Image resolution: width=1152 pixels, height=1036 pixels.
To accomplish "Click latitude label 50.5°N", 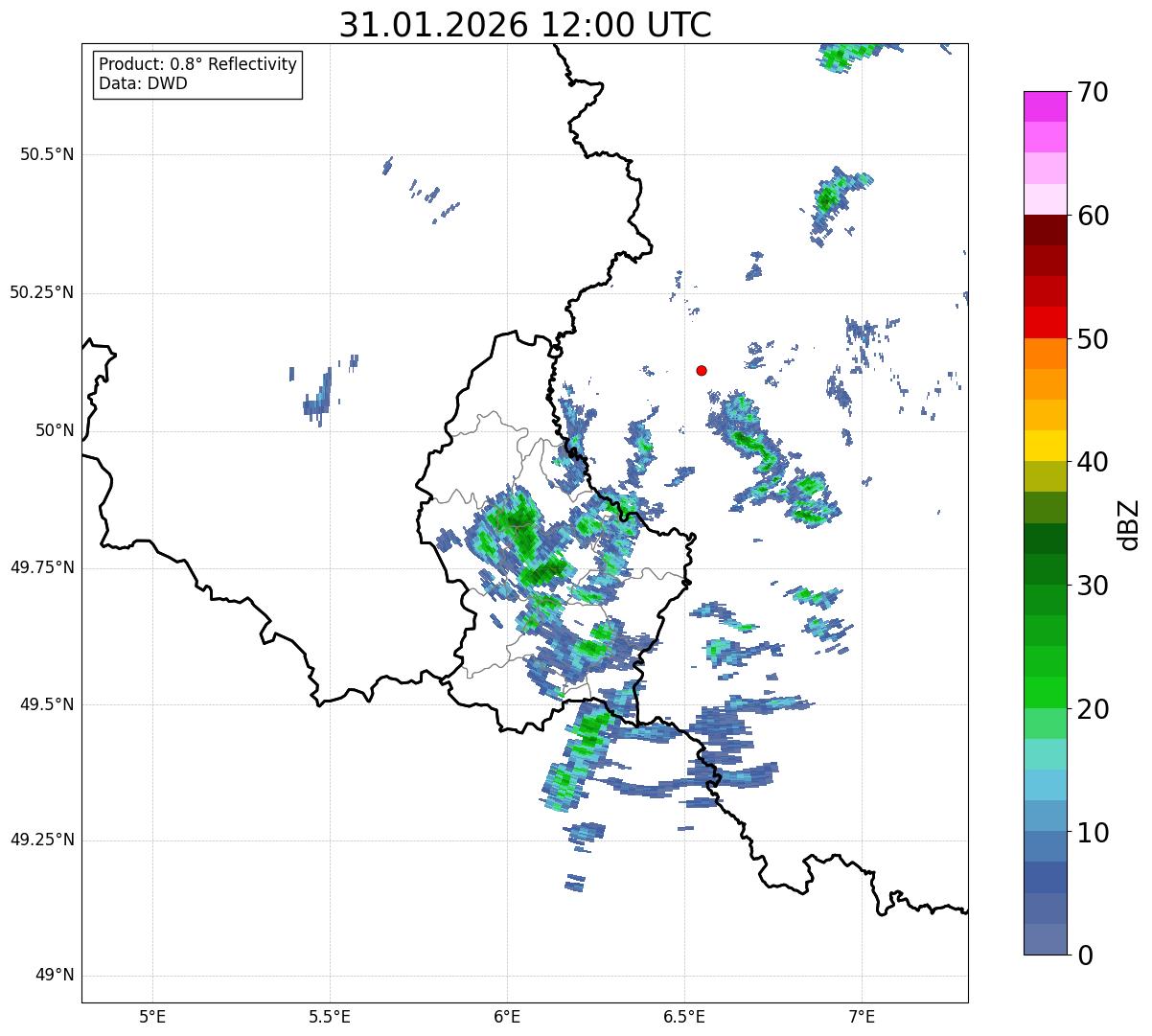I will click(47, 154).
